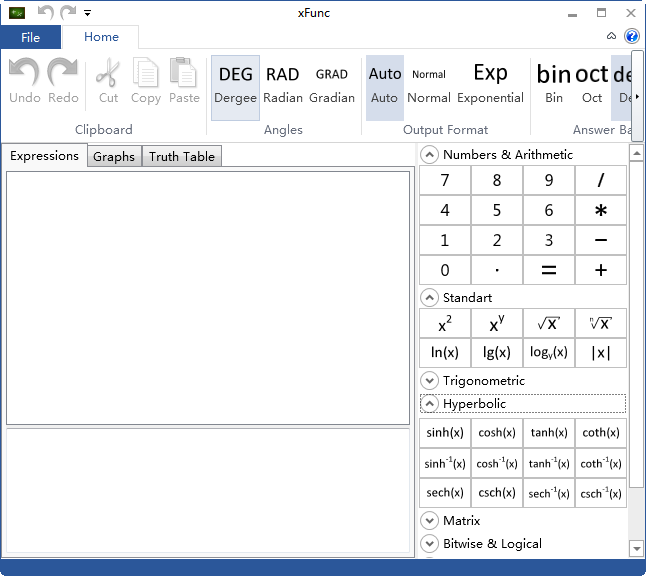The height and width of the screenshot is (576, 646).
Task: Click the Paste clipboard icon
Action: coord(184,82)
